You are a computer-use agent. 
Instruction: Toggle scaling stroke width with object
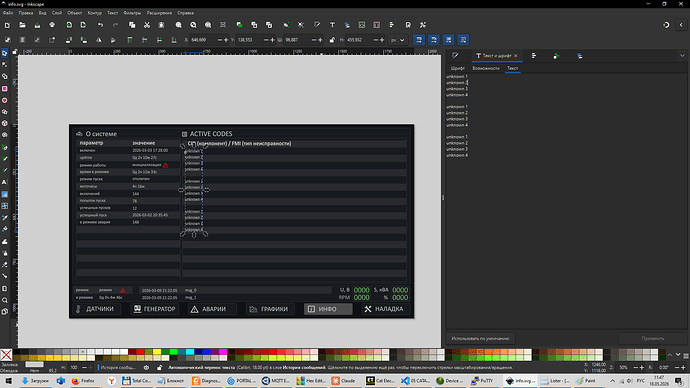[419, 40]
